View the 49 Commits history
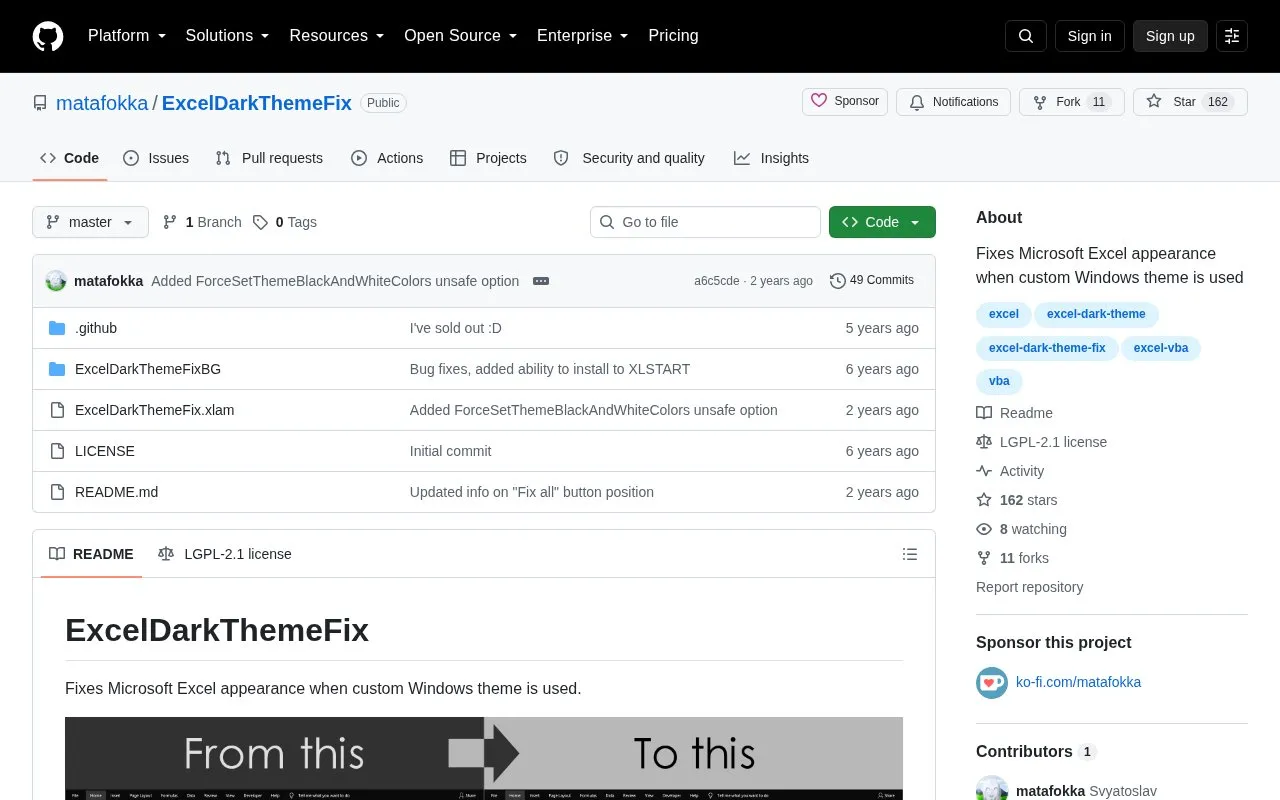 [x=872, y=281]
